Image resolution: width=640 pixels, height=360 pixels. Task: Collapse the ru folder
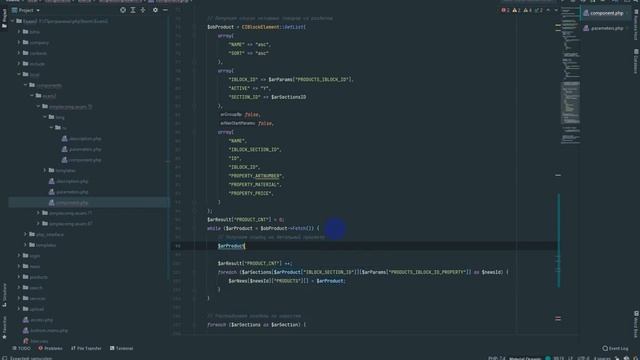(x=52, y=127)
